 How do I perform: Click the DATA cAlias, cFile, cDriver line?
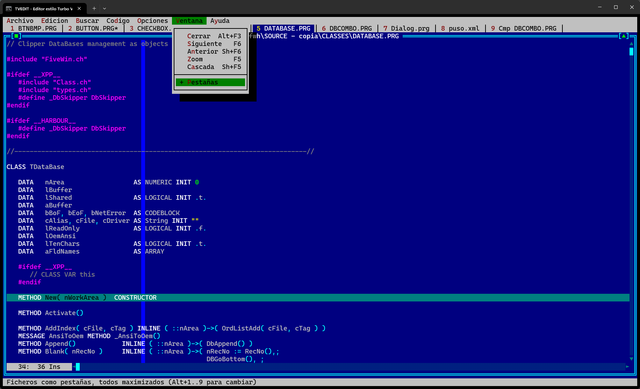[108, 221]
